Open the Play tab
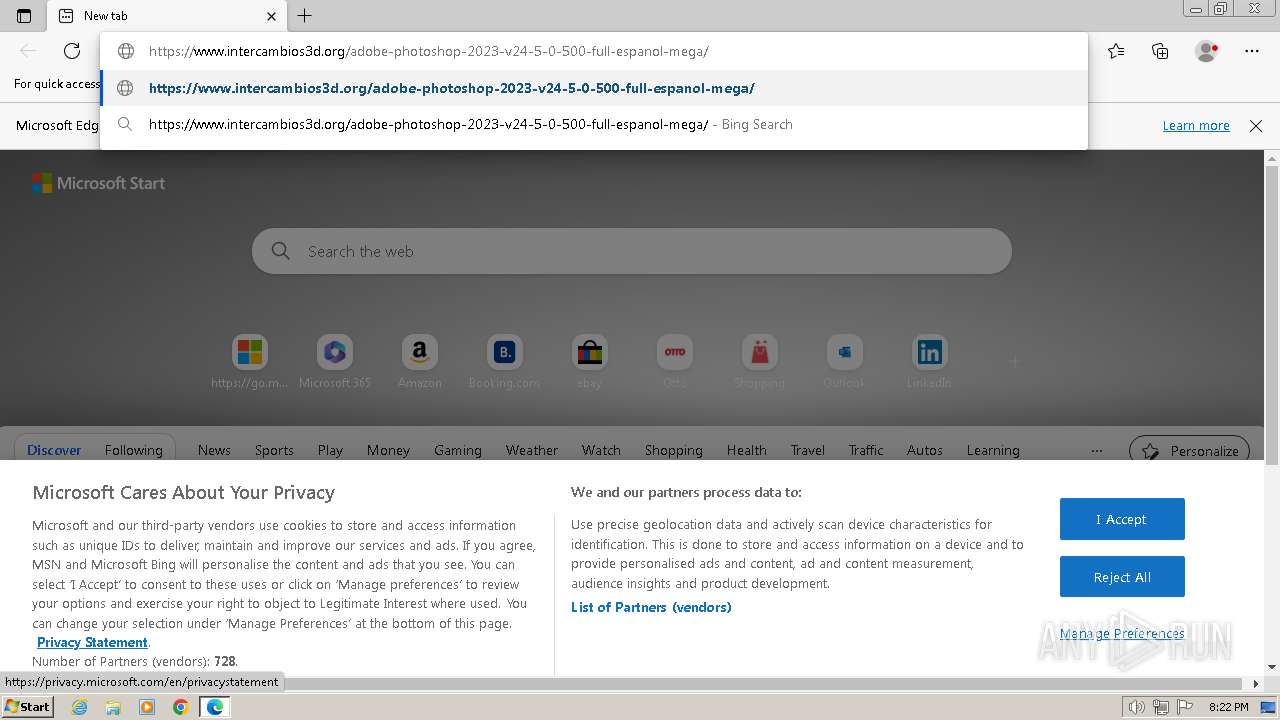The height and width of the screenshot is (720, 1280). point(330,450)
